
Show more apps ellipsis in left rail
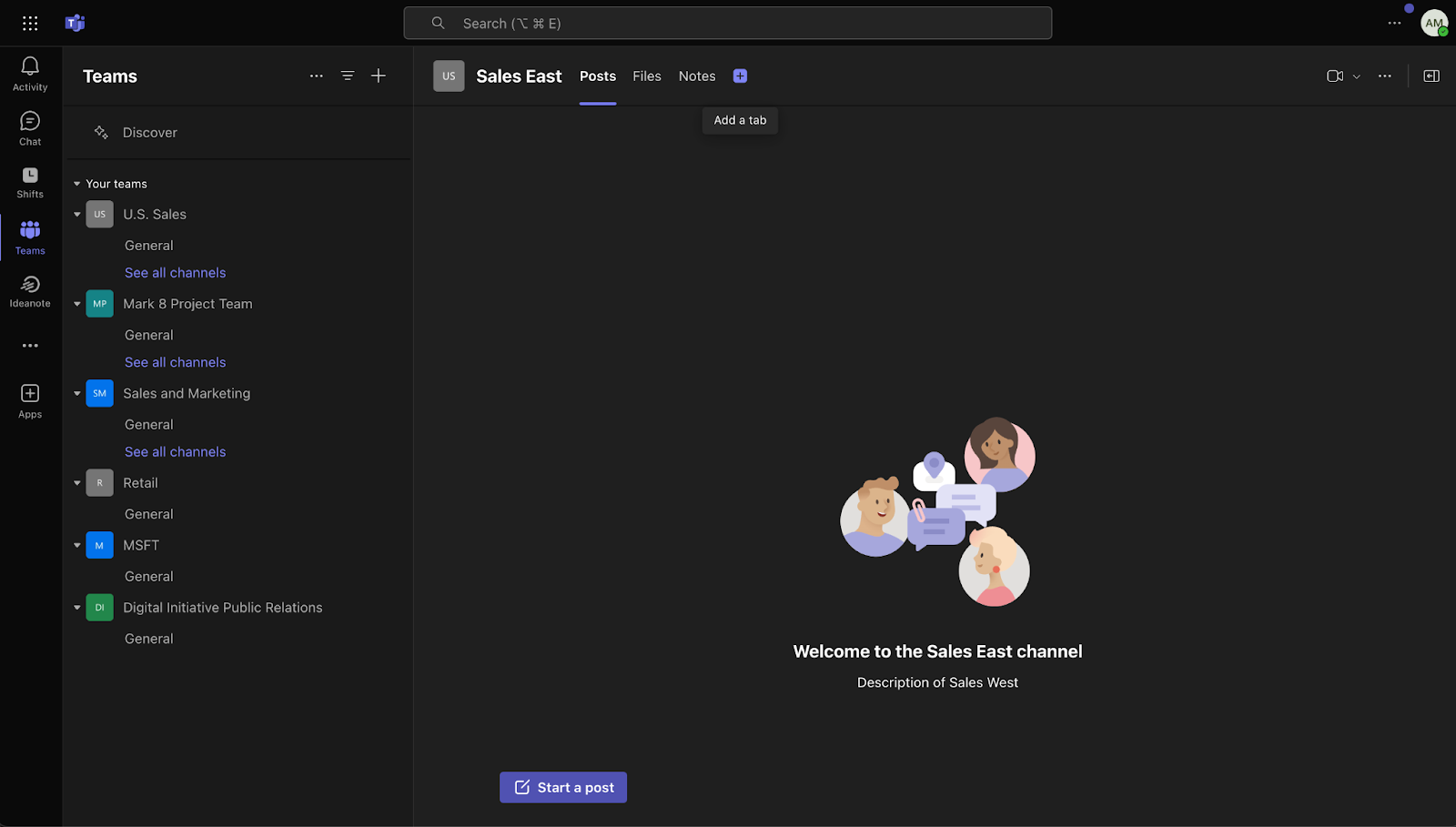coord(30,346)
